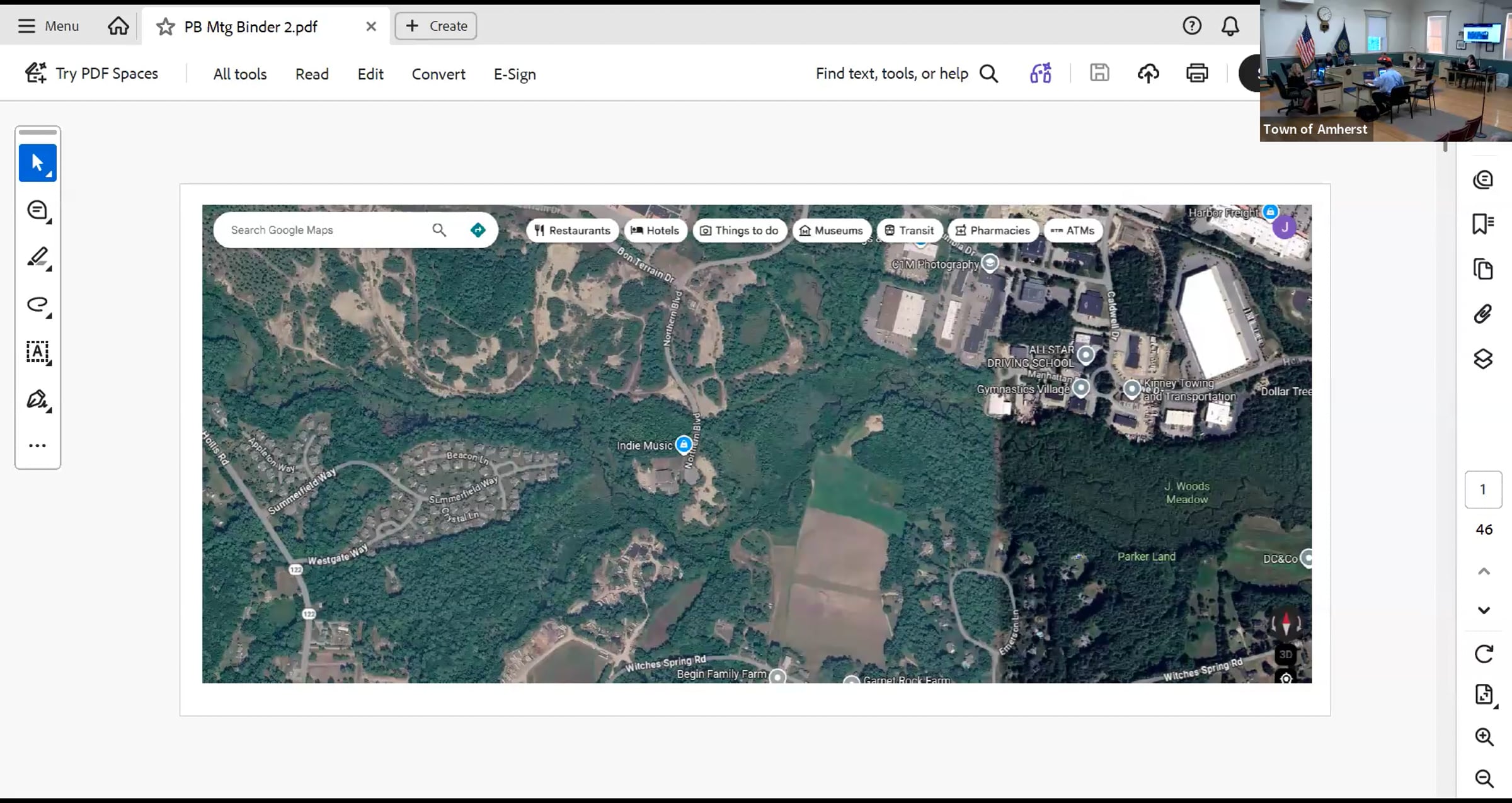Click the "Parker Land" map label

tap(1146, 557)
